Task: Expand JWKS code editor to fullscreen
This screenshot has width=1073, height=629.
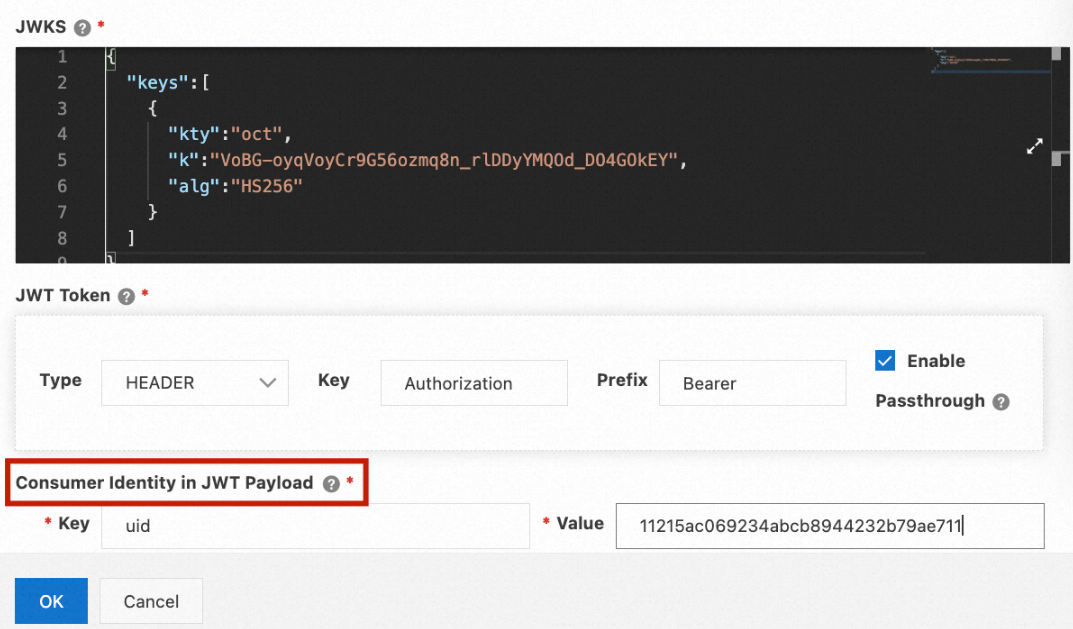Action: pos(1035,146)
